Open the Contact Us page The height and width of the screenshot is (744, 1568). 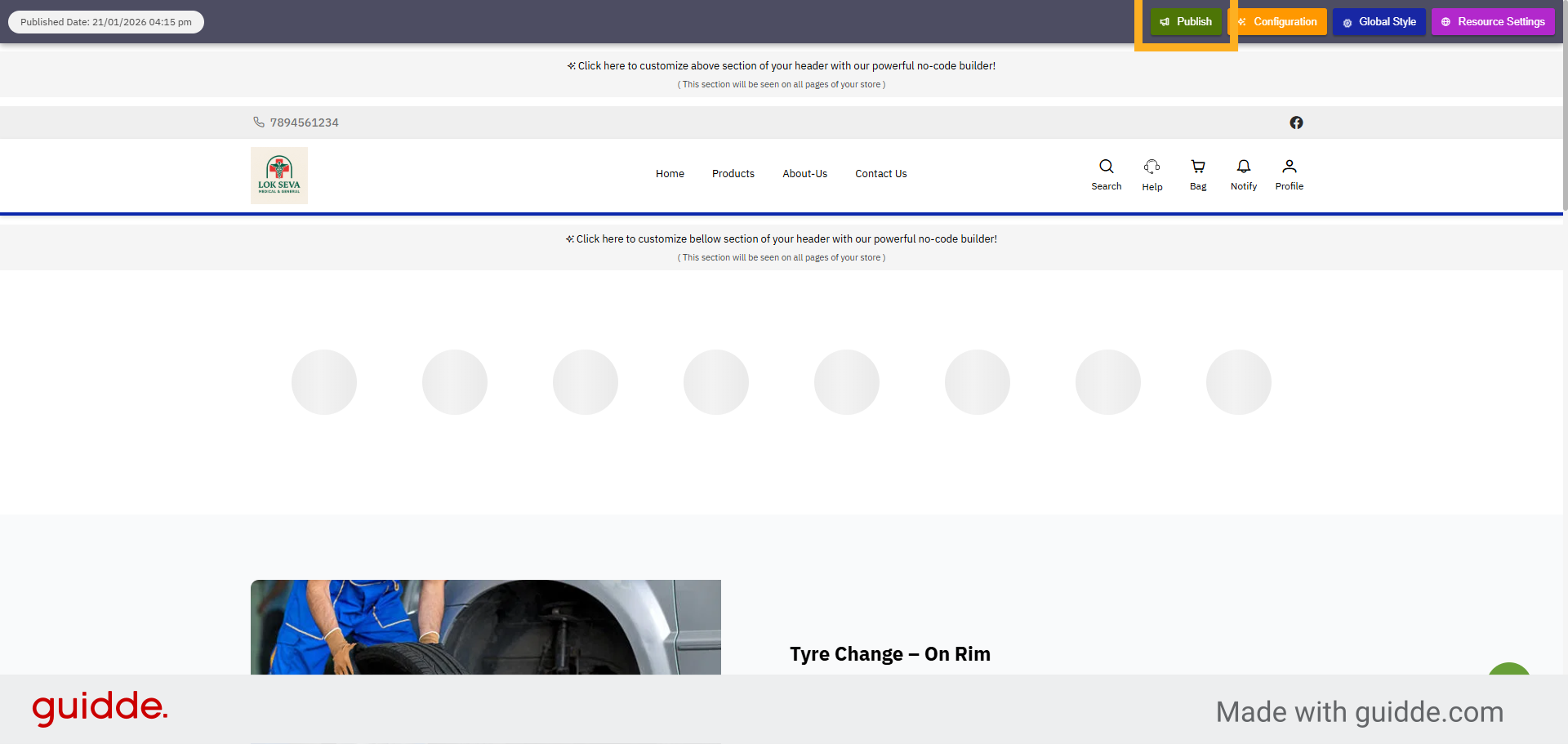tap(880, 173)
